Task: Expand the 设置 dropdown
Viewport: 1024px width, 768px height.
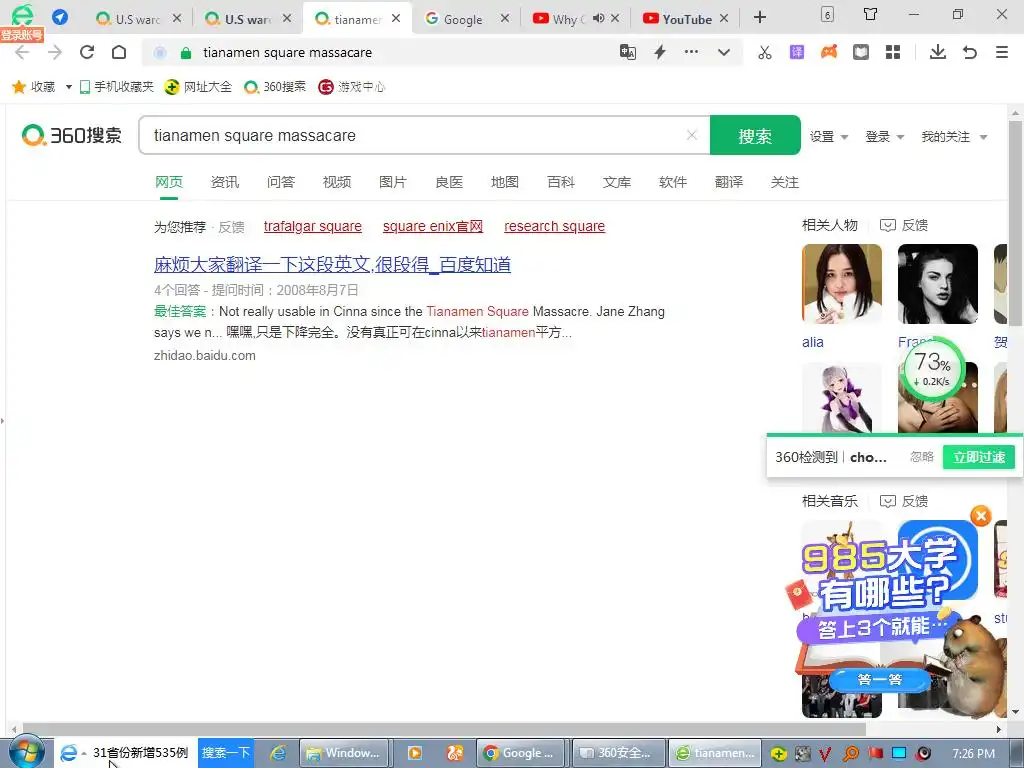Action: click(829, 136)
